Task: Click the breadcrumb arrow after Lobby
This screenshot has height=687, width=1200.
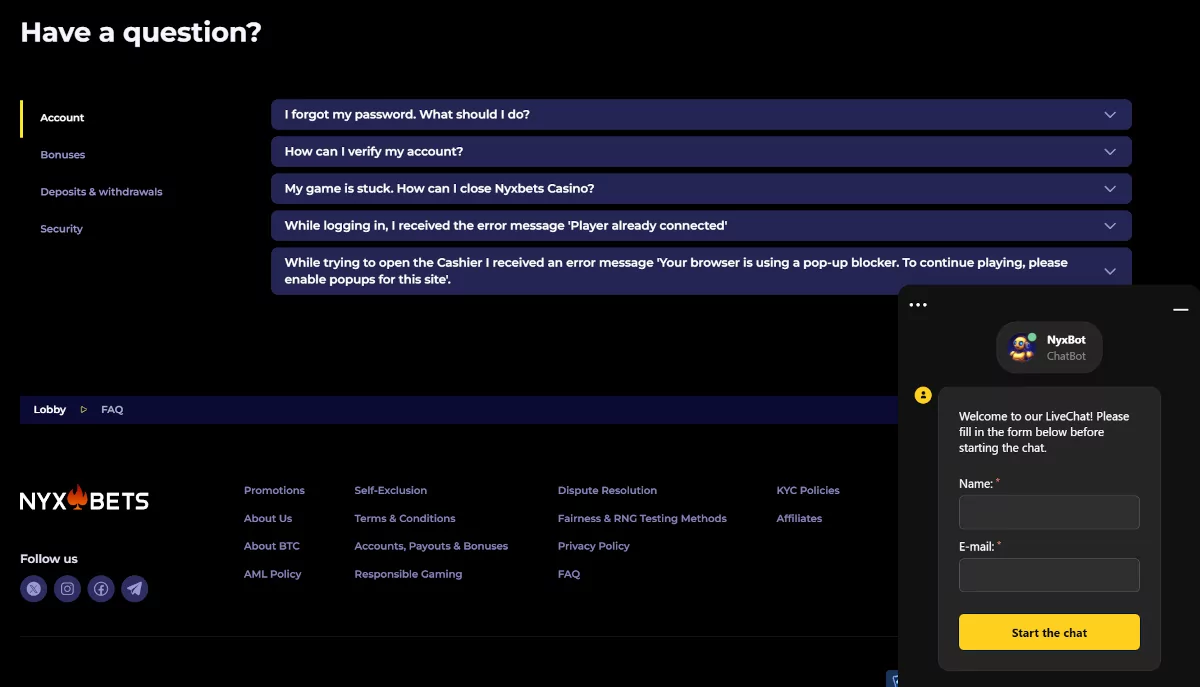Action: click(x=84, y=410)
